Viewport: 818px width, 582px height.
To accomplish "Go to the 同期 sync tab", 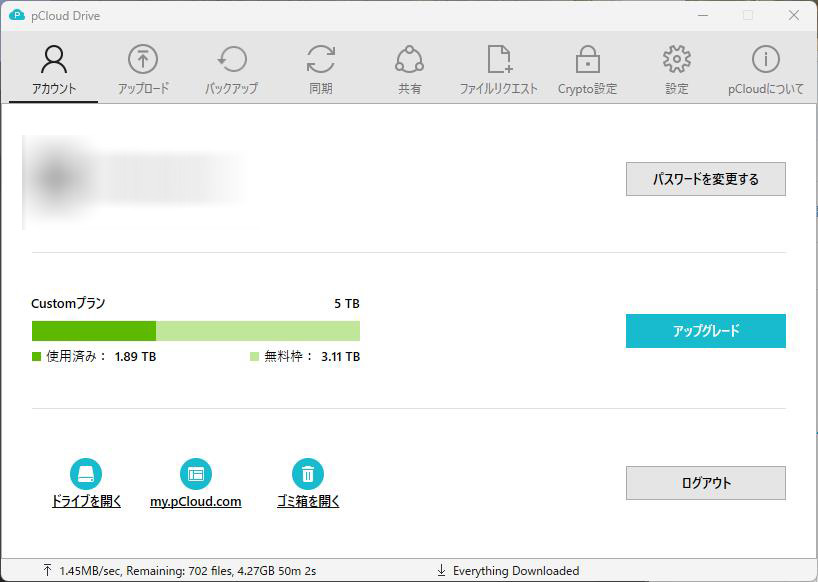I will (320, 69).
